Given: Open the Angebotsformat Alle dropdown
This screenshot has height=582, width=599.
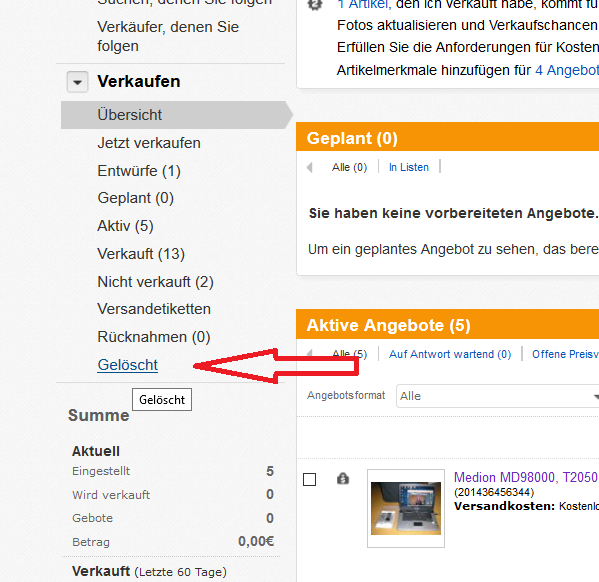Looking at the screenshot, I should pos(498,396).
